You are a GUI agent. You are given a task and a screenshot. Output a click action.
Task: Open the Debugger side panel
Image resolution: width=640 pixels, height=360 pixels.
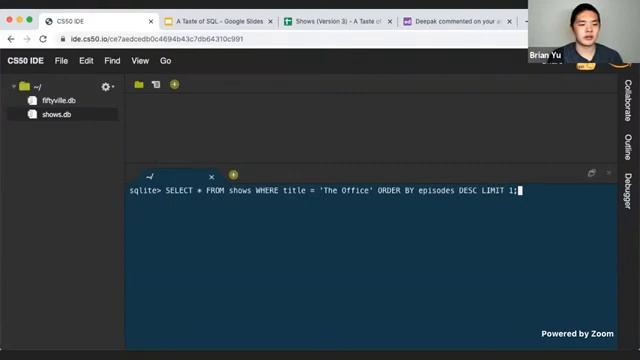[628, 191]
